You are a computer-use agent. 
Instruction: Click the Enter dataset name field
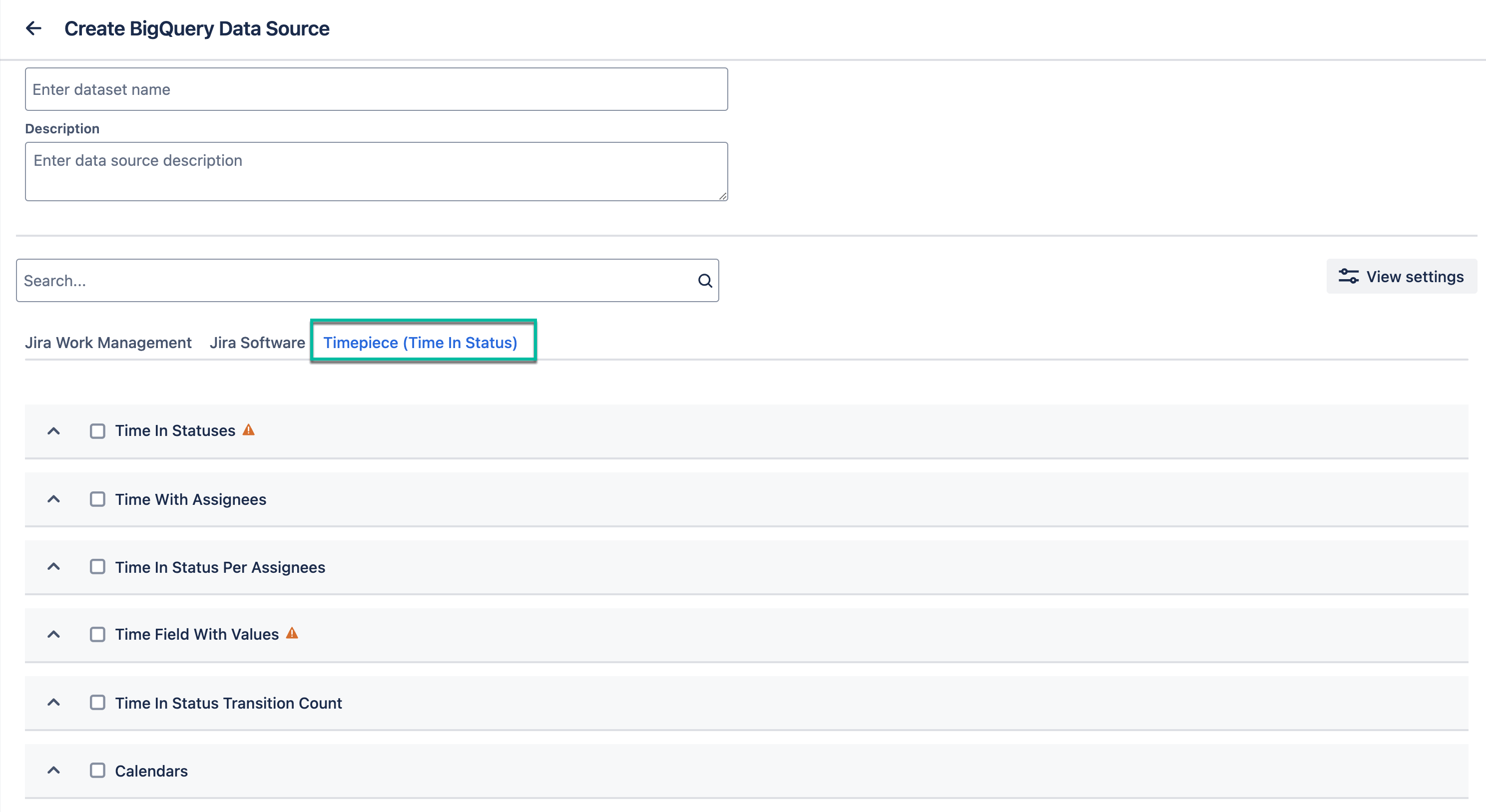(375, 89)
